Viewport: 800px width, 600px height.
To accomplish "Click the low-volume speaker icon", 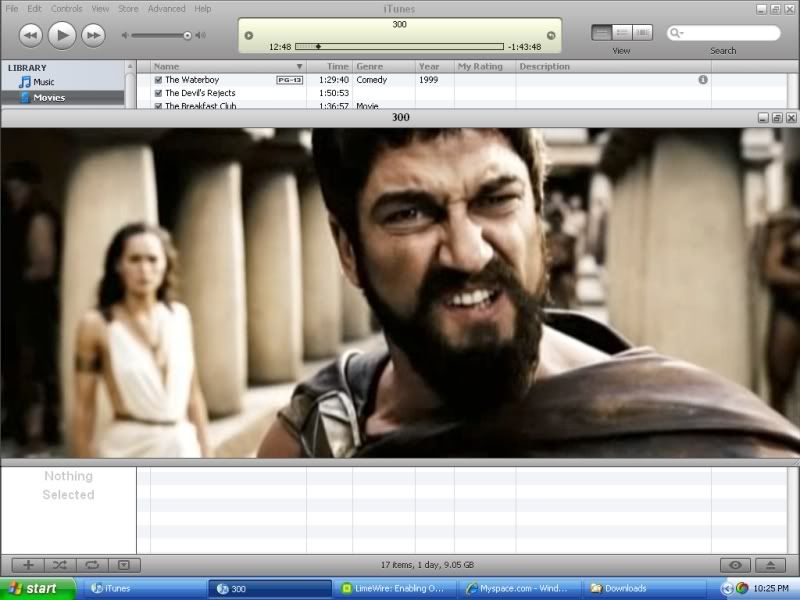I will (x=124, y=35).
